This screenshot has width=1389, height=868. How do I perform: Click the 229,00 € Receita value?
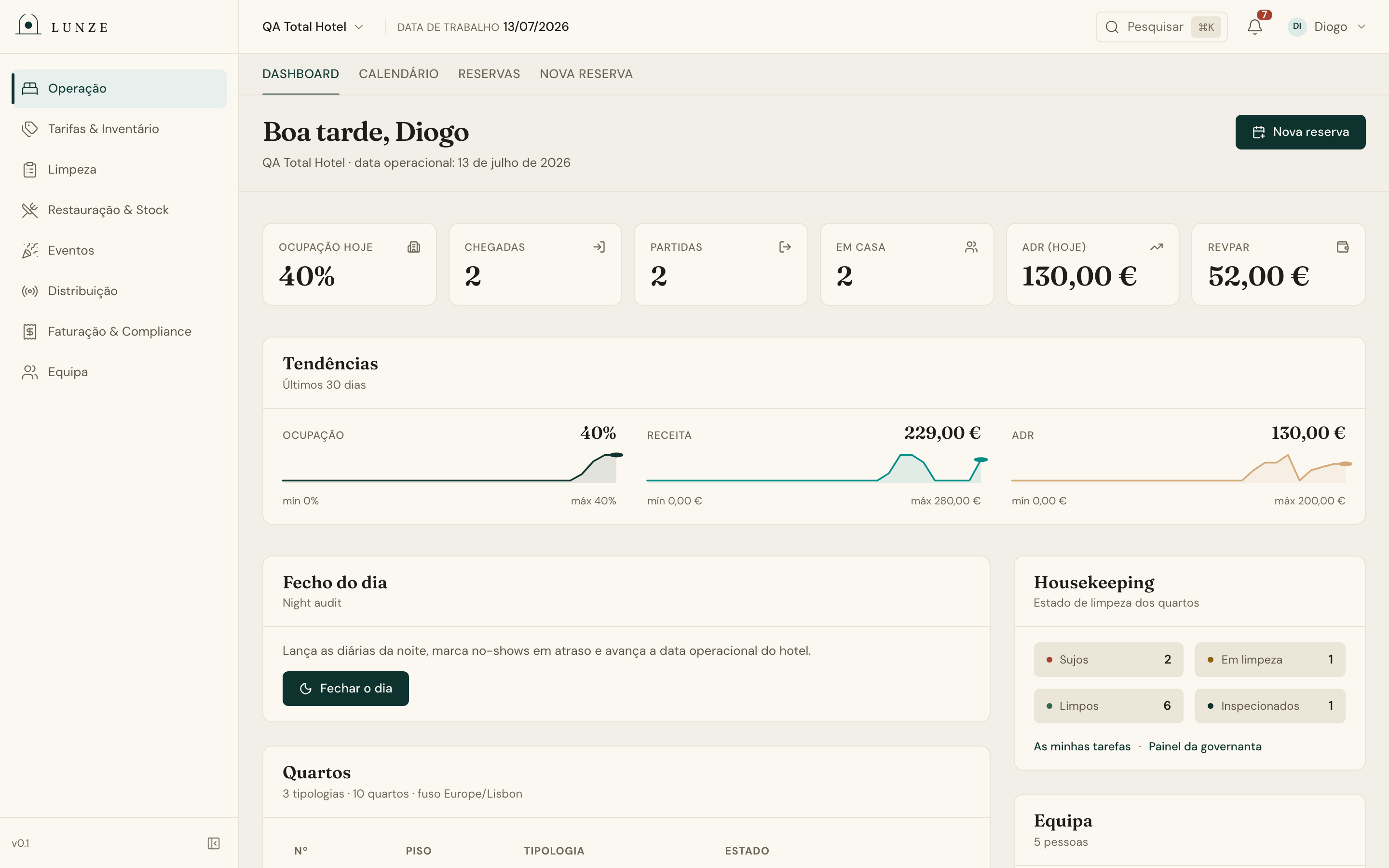point(942,433)
